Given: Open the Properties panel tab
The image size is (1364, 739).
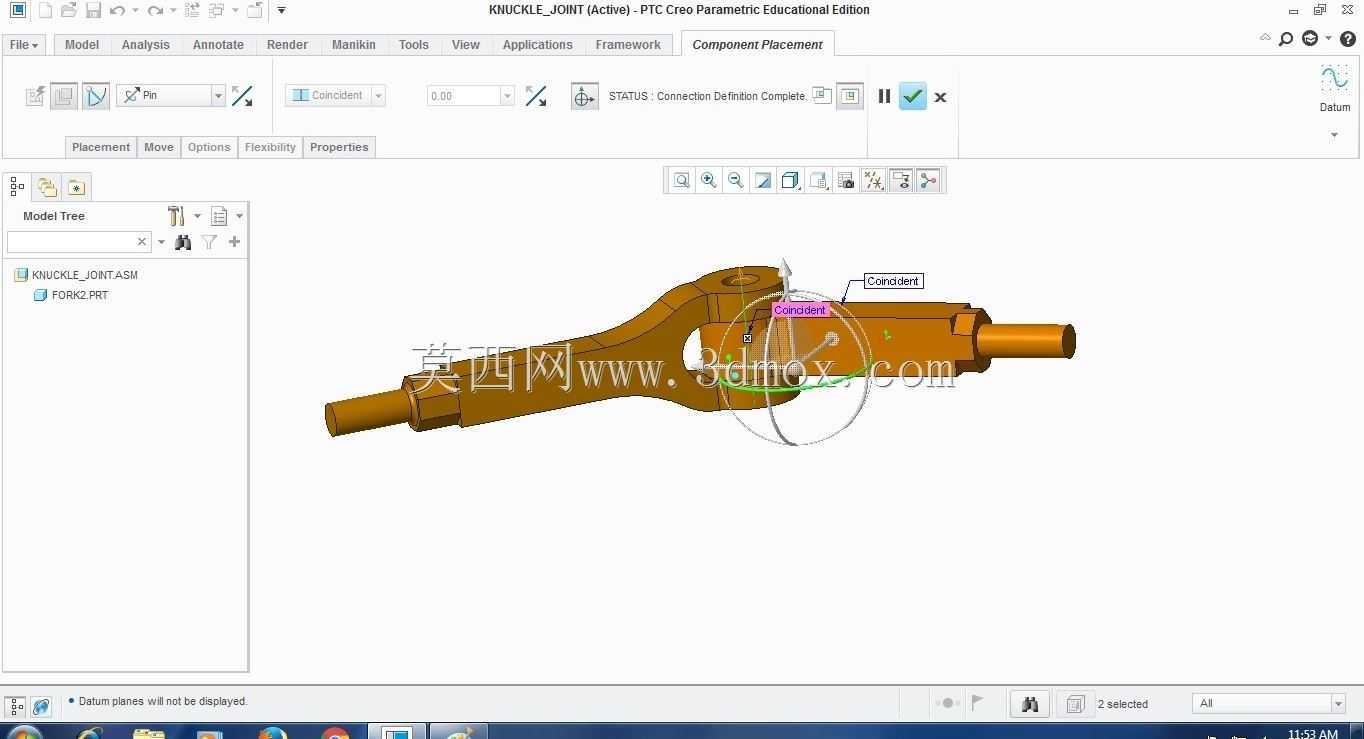Looking at the screenshot, I should [339, 147].
